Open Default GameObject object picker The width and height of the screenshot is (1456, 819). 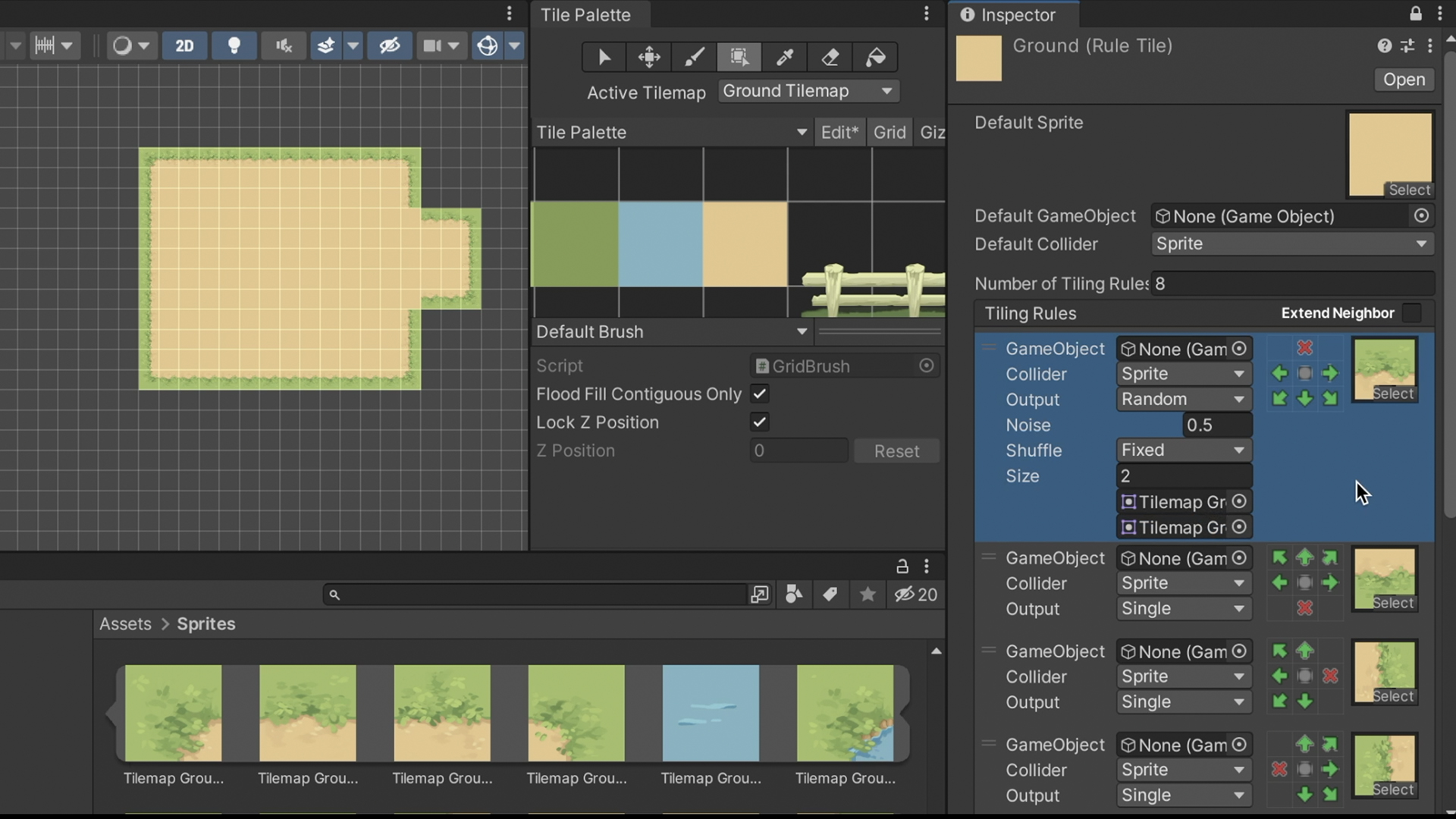[1421, 216]
